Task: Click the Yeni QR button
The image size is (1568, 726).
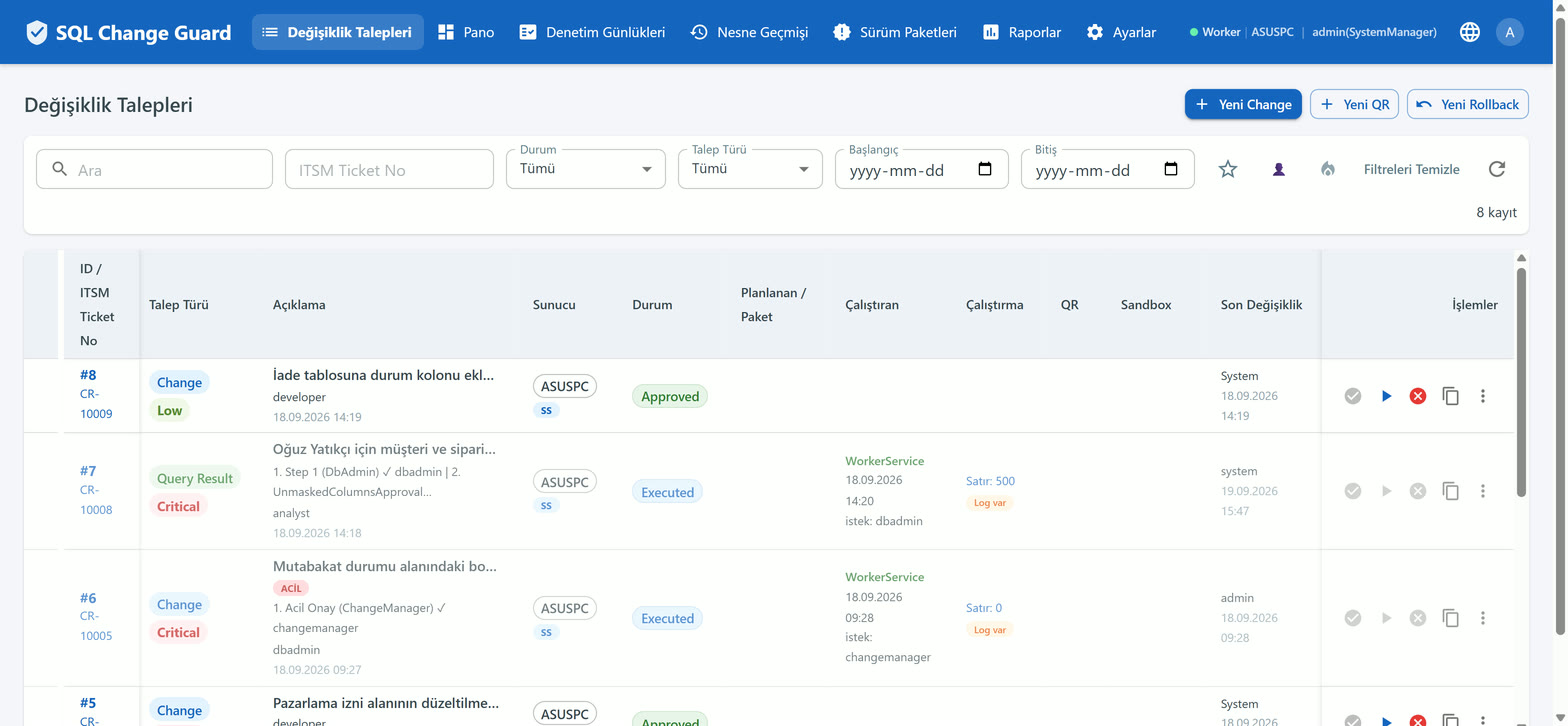Action: [1354, 104]
